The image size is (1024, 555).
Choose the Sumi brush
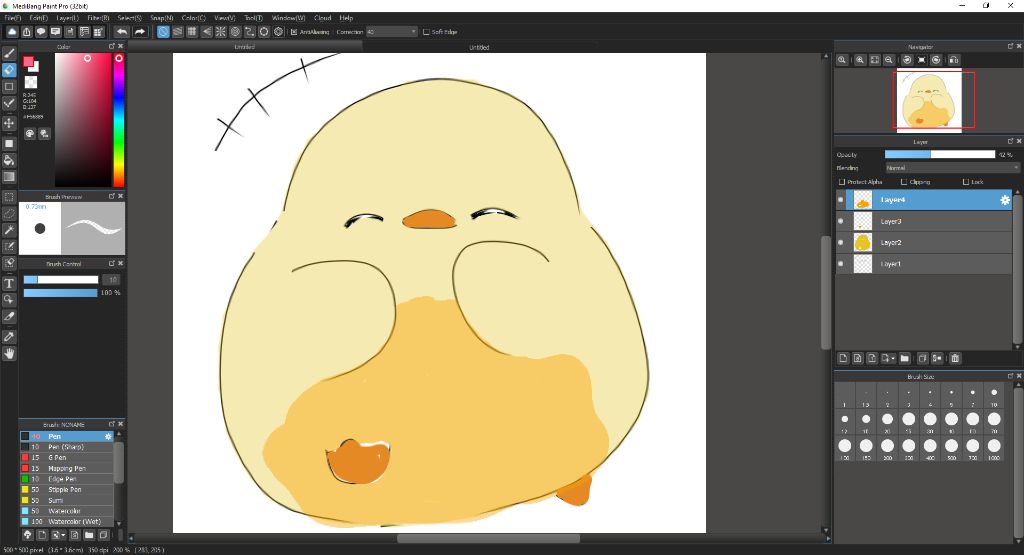click(67, 500)
